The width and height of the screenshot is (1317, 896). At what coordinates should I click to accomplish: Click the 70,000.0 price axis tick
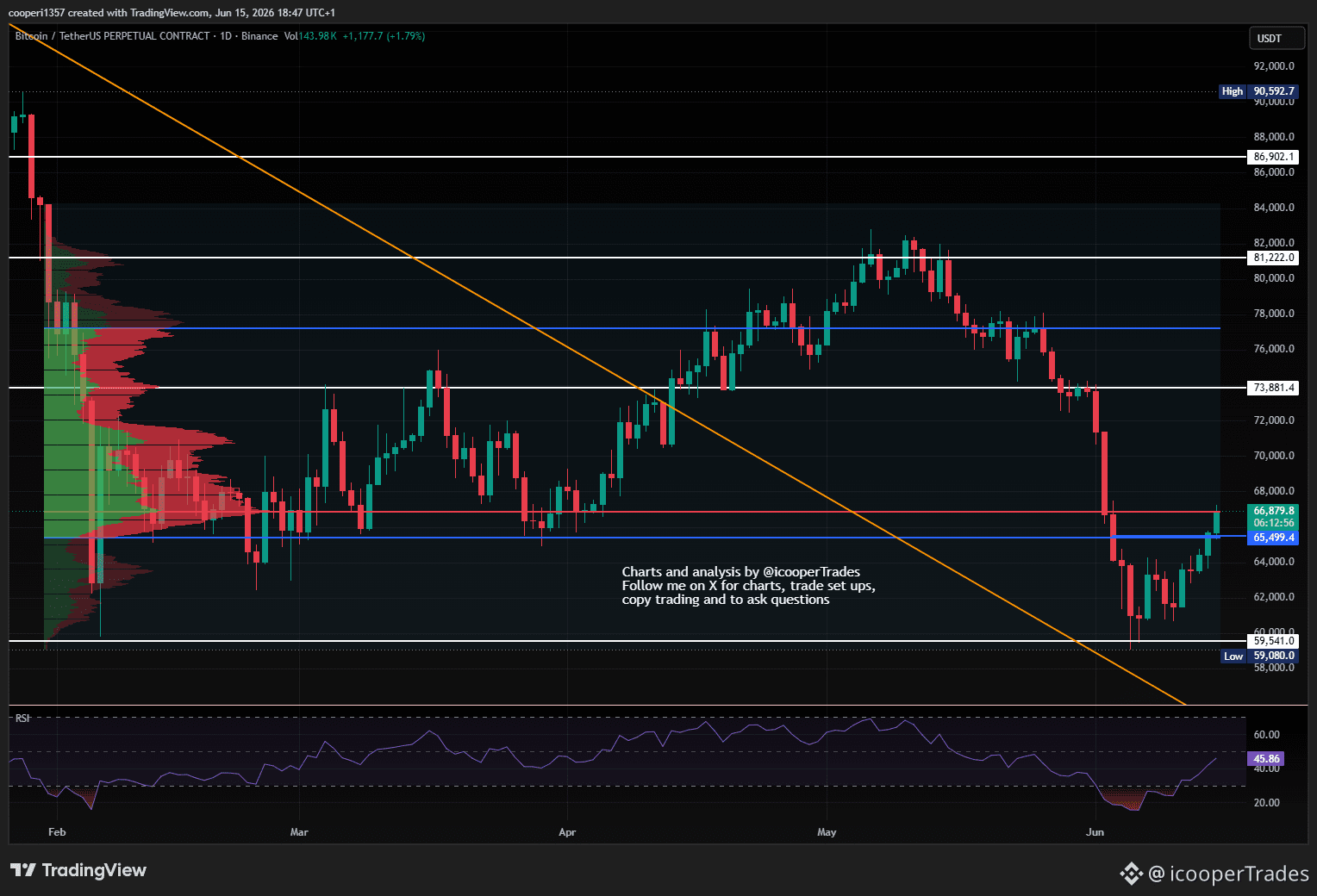click(1274, 456)
